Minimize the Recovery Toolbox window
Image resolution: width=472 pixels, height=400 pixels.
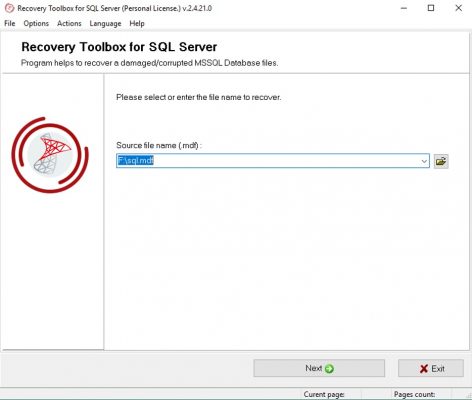tap(404, 8)
